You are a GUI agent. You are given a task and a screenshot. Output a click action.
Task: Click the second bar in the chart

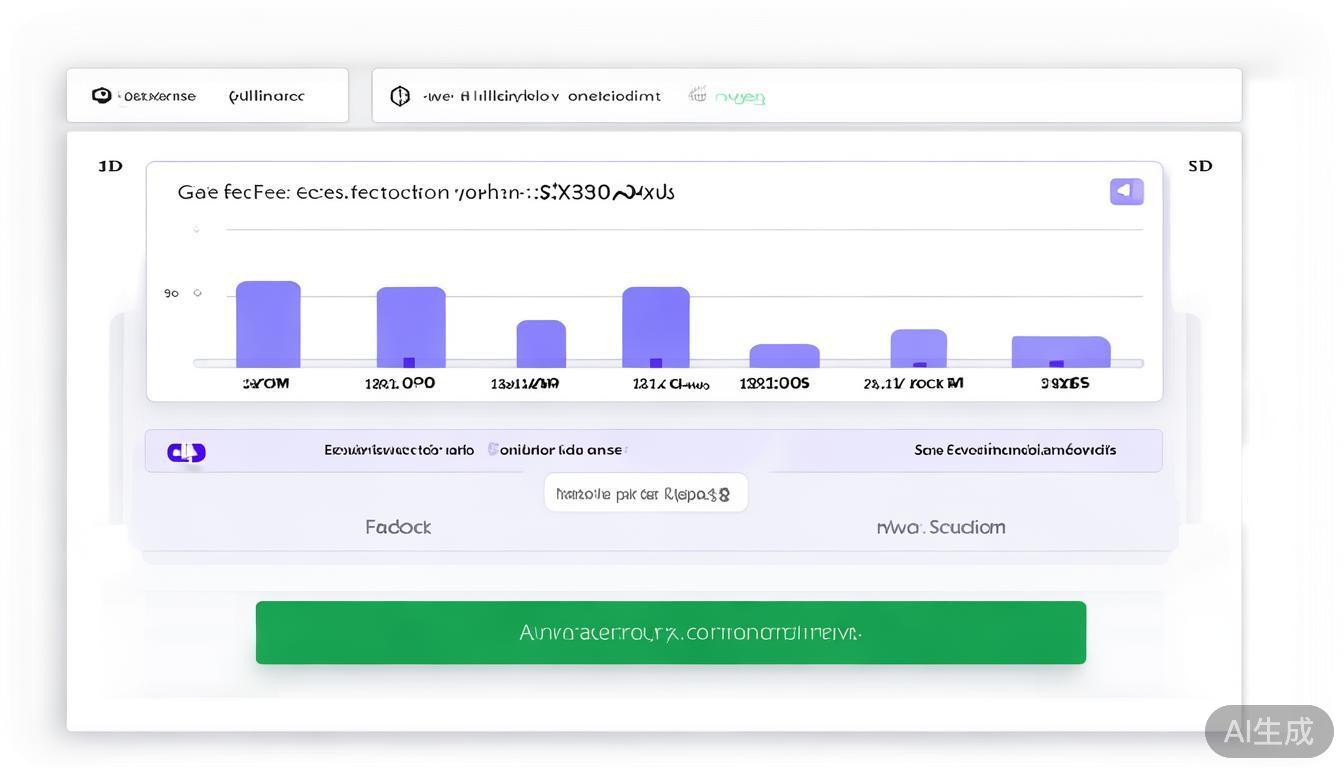tap(411, 328)
